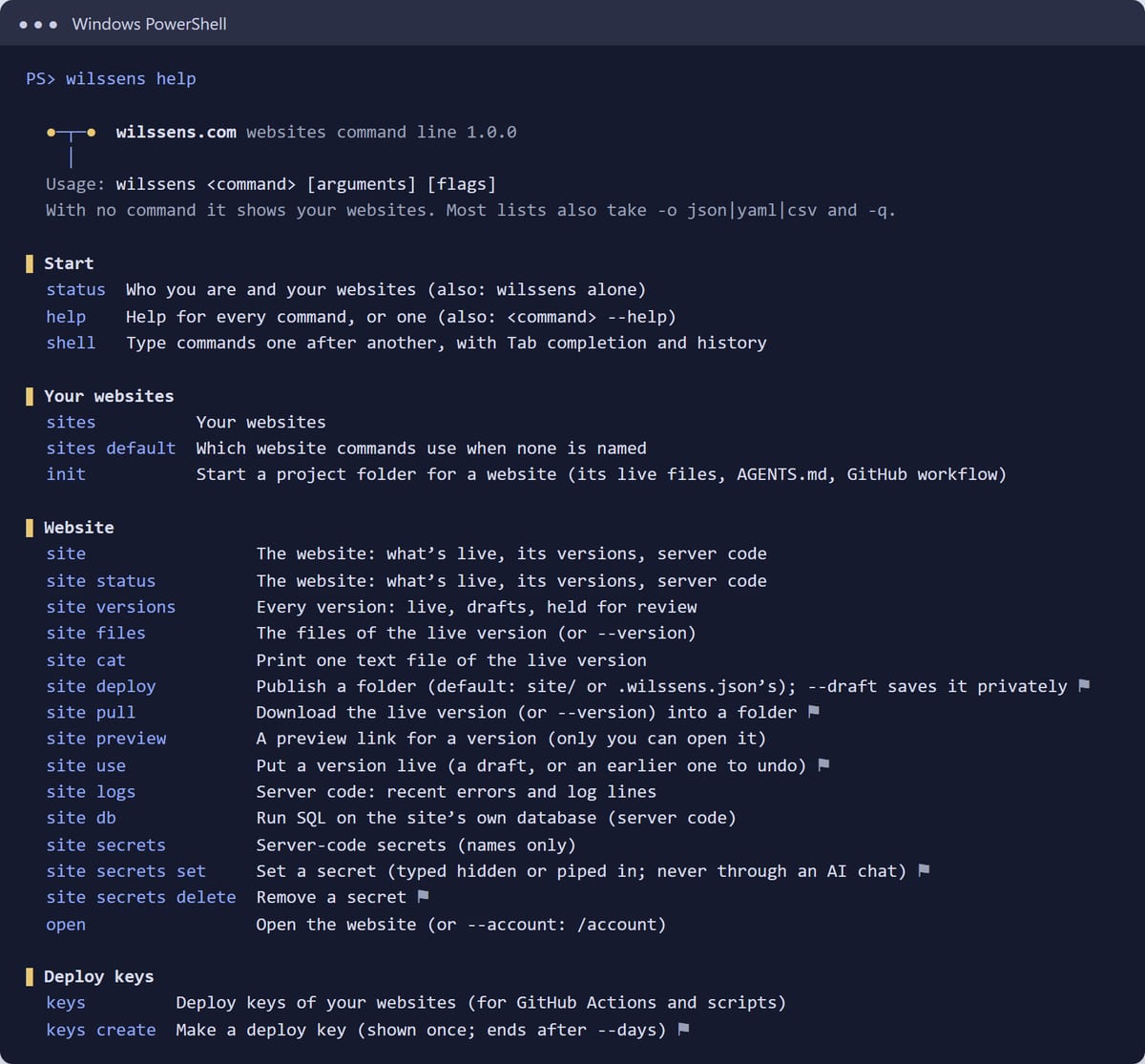The image size is (1145, 1064).
Task: Select the 'site secrets delete' command
Action: (141, 897)
